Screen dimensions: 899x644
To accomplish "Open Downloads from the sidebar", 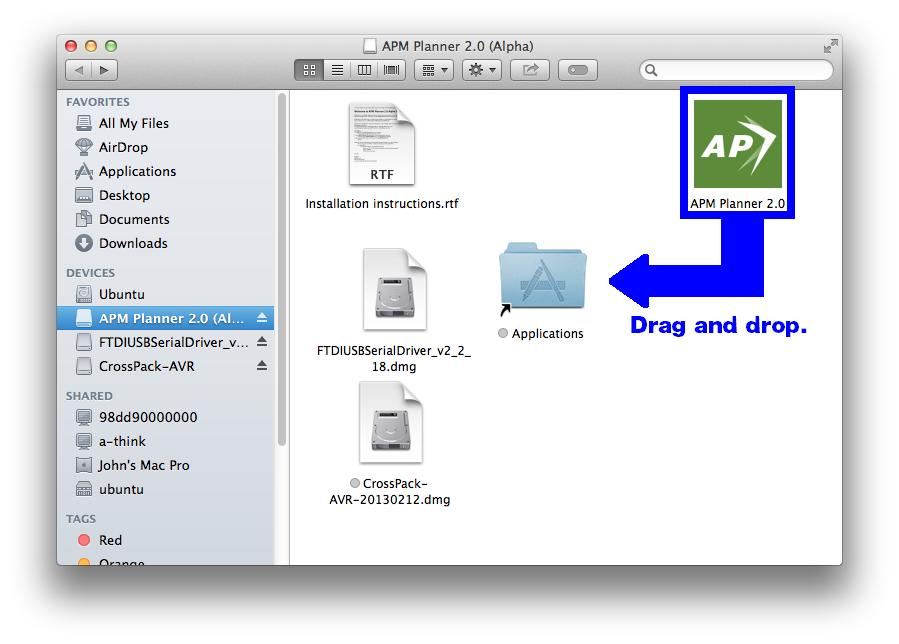I will (x=122, y=243).
